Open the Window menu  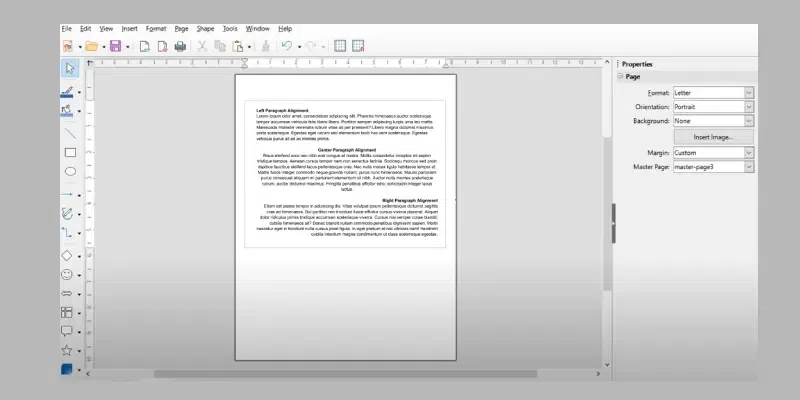click(x=257, y=29)
